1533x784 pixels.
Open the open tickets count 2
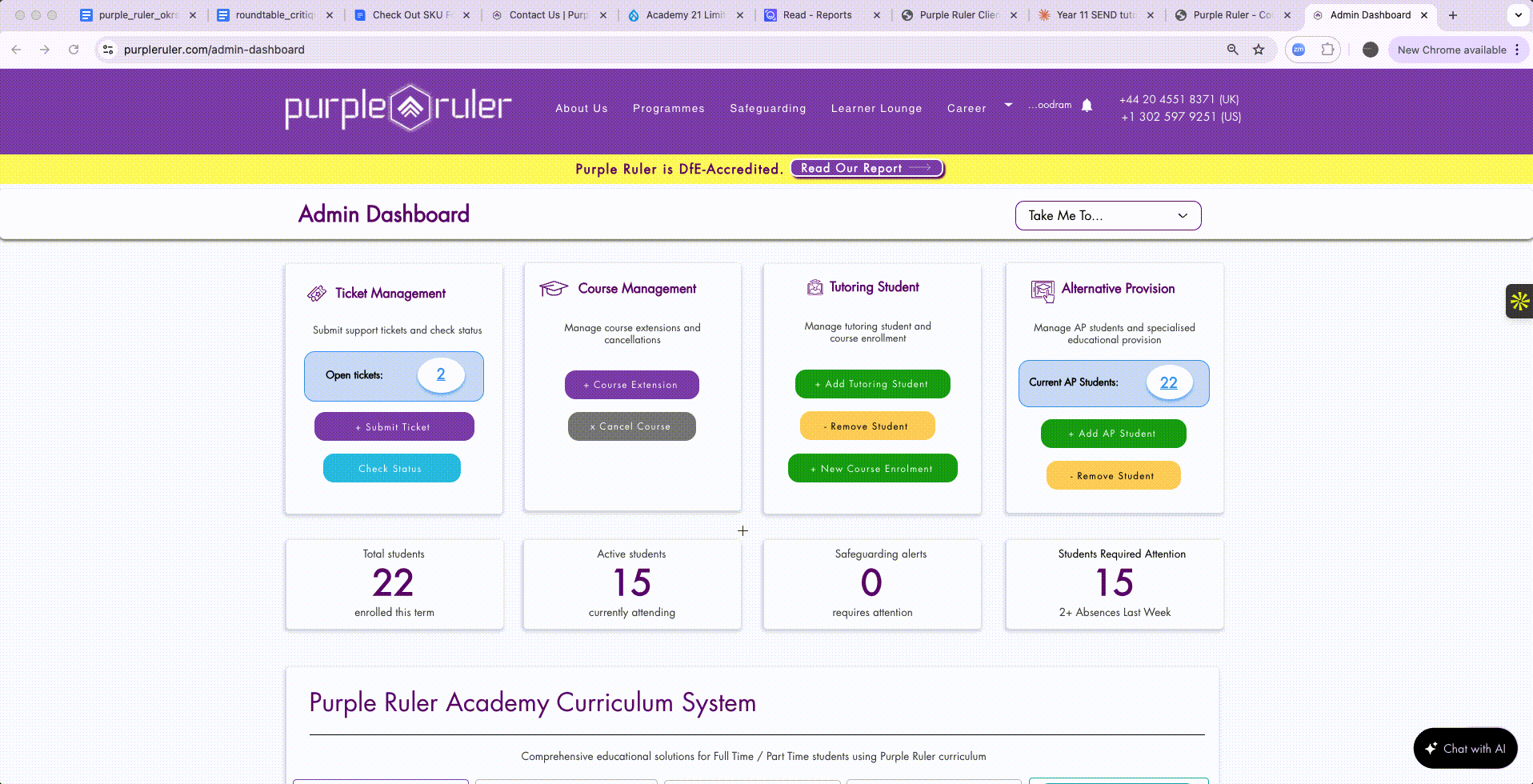point(441,374)
